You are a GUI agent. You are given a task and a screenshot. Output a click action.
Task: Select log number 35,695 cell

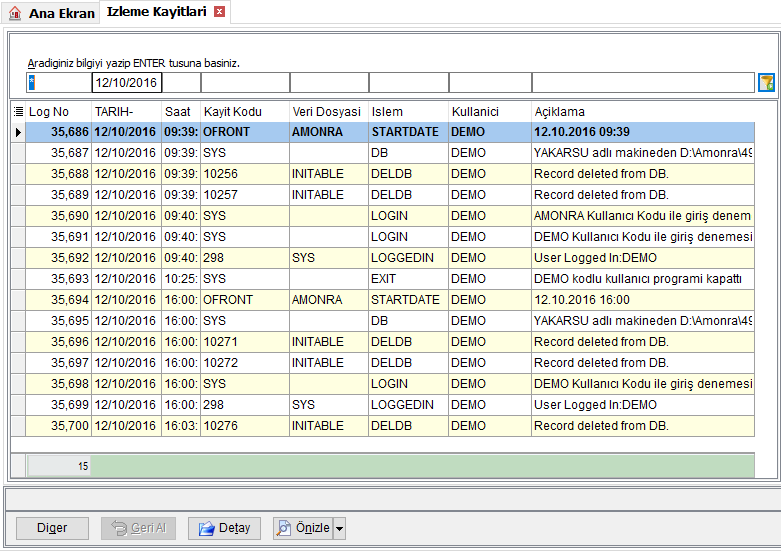point(59,321)
